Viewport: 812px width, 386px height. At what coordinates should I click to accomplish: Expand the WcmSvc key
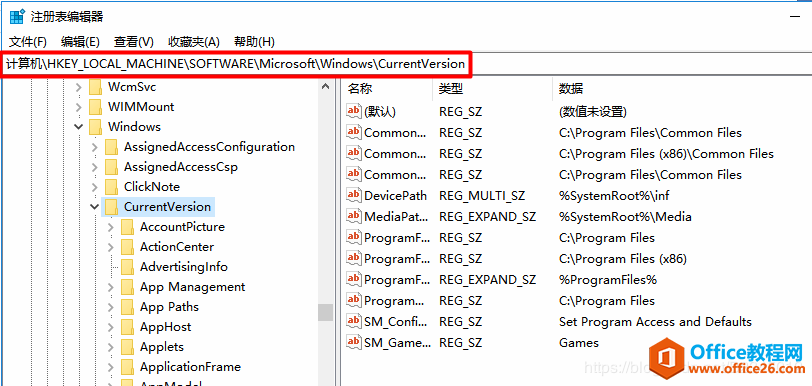[79, 88]
